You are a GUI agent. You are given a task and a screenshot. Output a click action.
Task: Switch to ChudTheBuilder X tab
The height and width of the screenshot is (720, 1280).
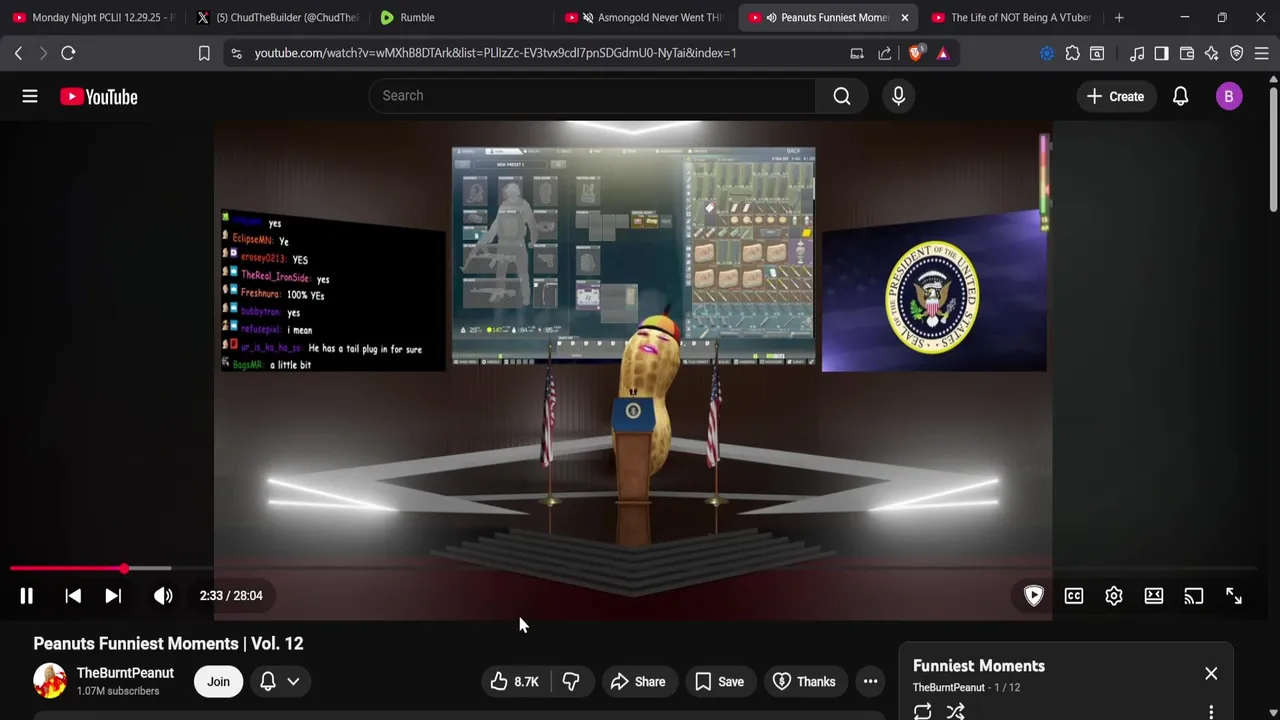[x=277, y=17]
